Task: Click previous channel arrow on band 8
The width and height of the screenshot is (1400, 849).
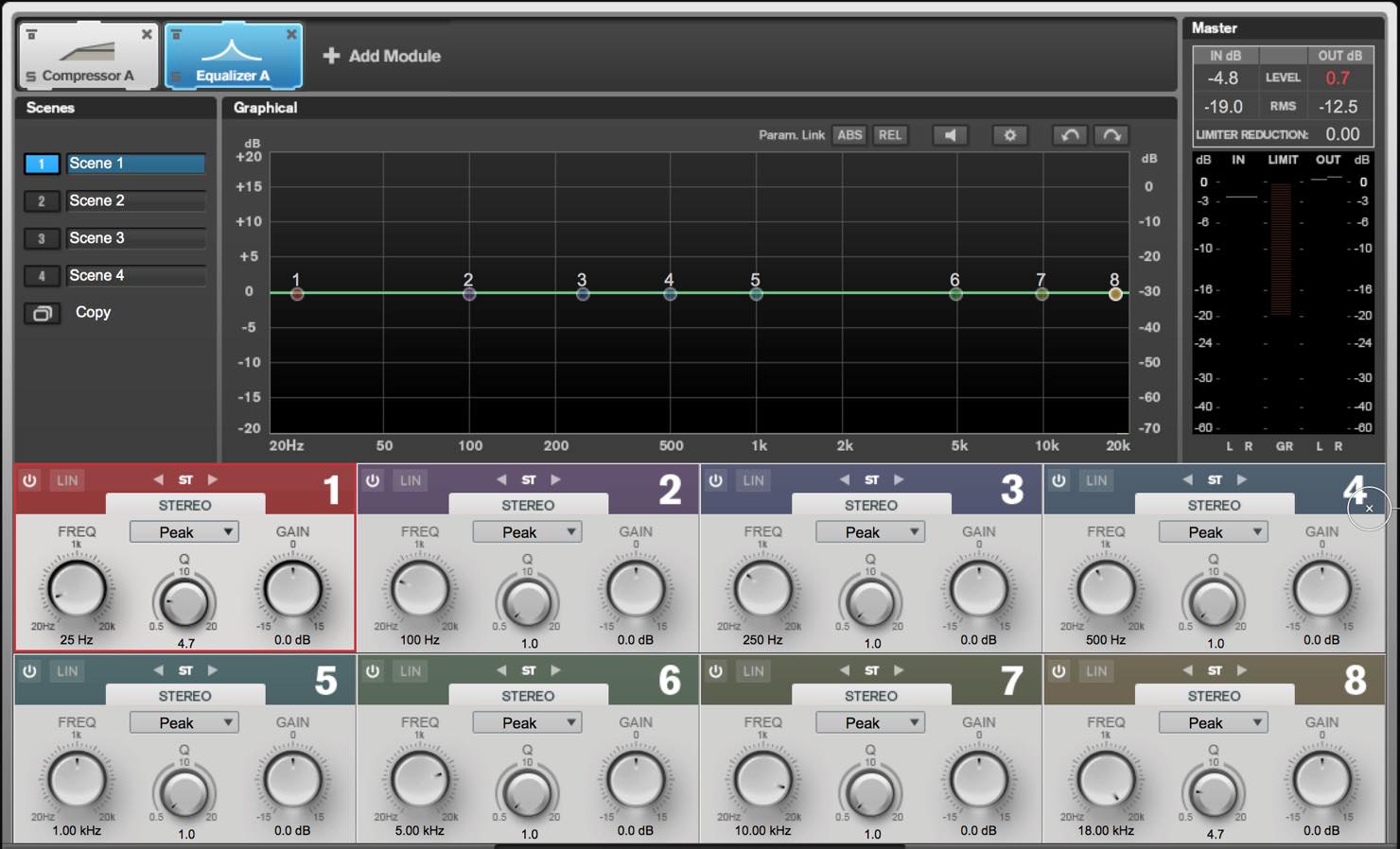Action: tap(1188, 670)
